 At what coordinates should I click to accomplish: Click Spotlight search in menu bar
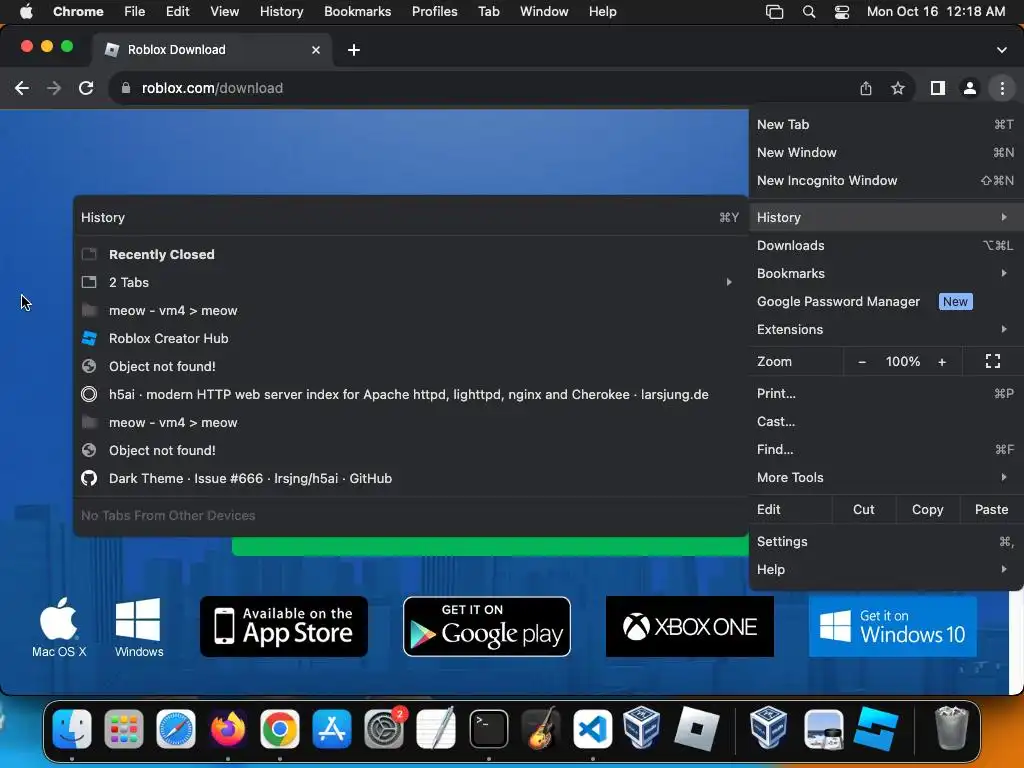(x=808, y=12)
